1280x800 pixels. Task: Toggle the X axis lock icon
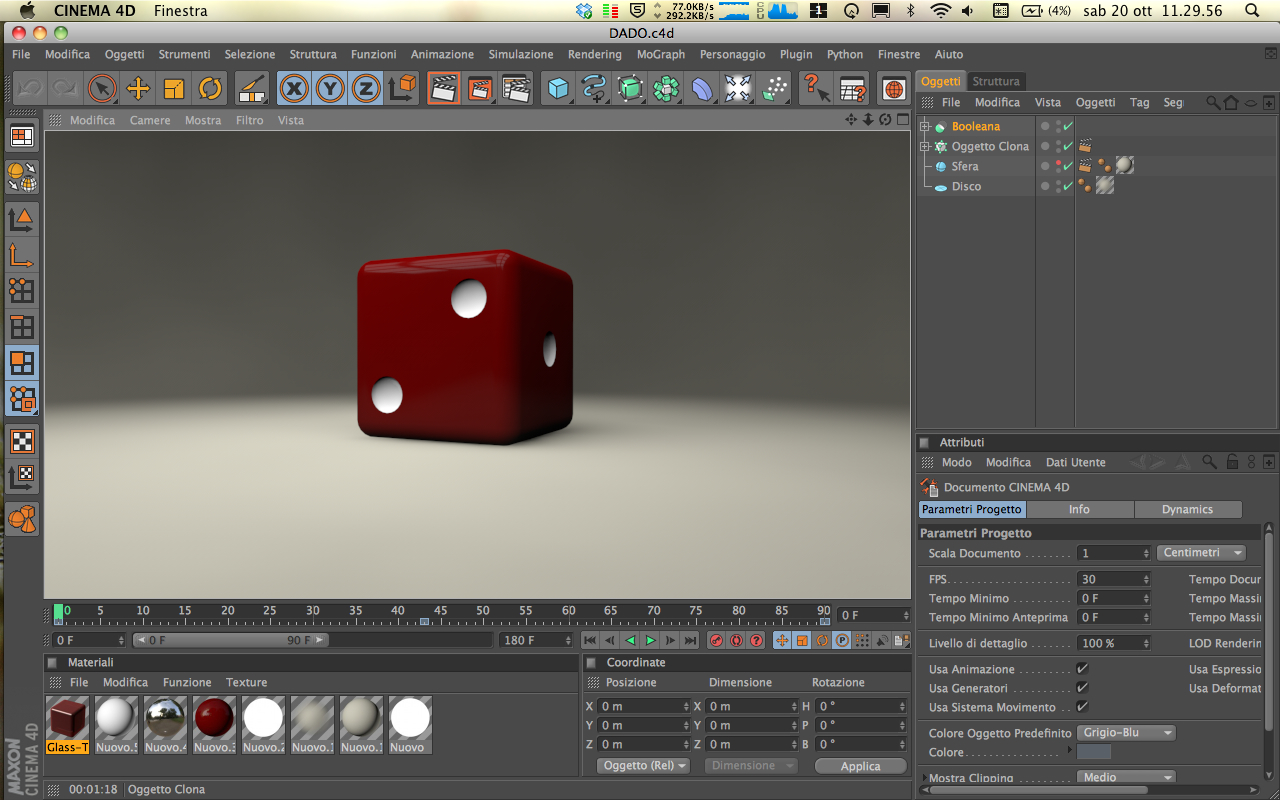click(x=294, y=89)
